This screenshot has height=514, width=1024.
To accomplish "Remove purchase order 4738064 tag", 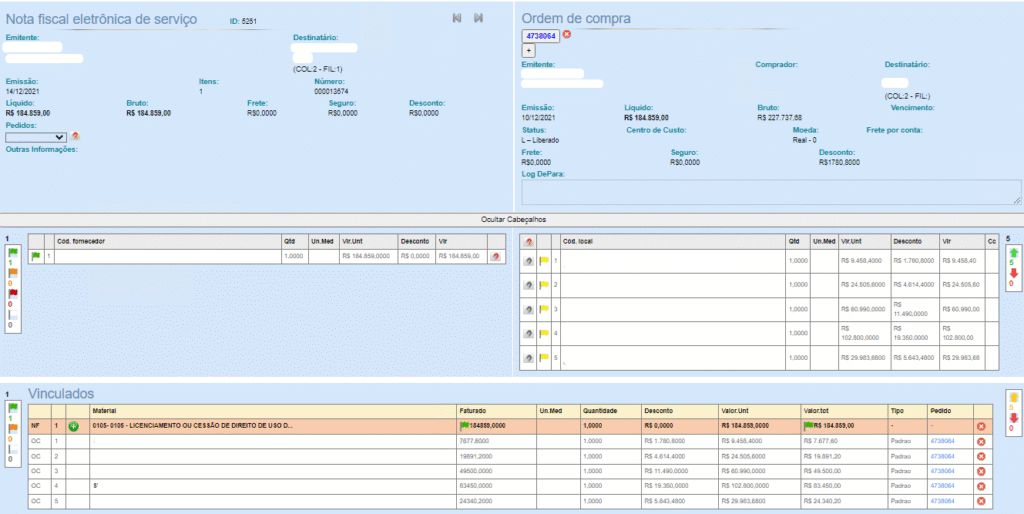I will pos(567,35).
